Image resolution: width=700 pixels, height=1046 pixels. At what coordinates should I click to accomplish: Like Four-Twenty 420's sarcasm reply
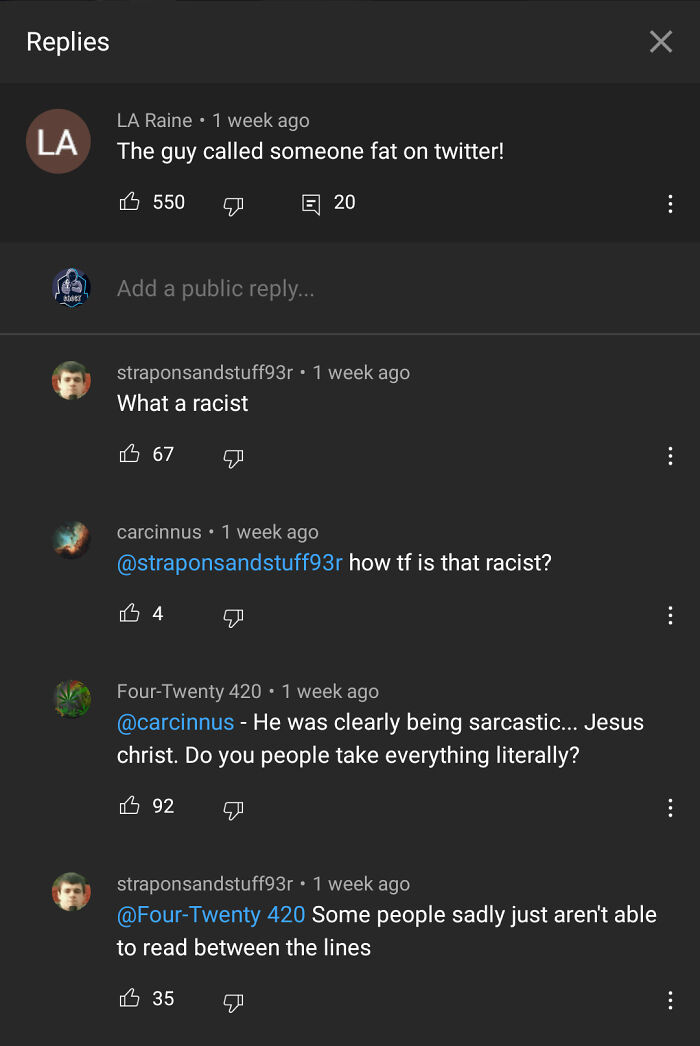[x=129, y=805]
